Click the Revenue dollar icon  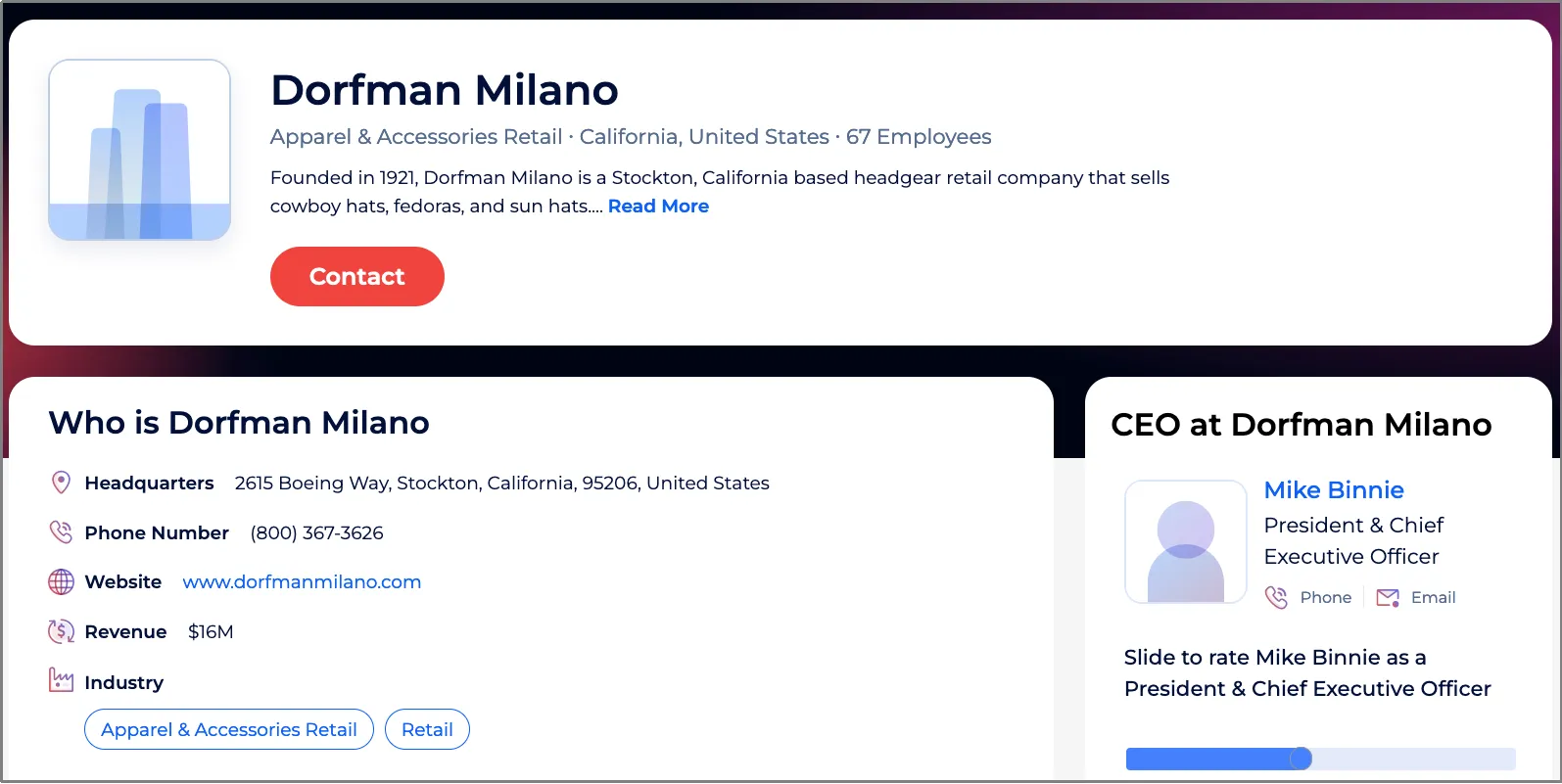click(61, 631)
